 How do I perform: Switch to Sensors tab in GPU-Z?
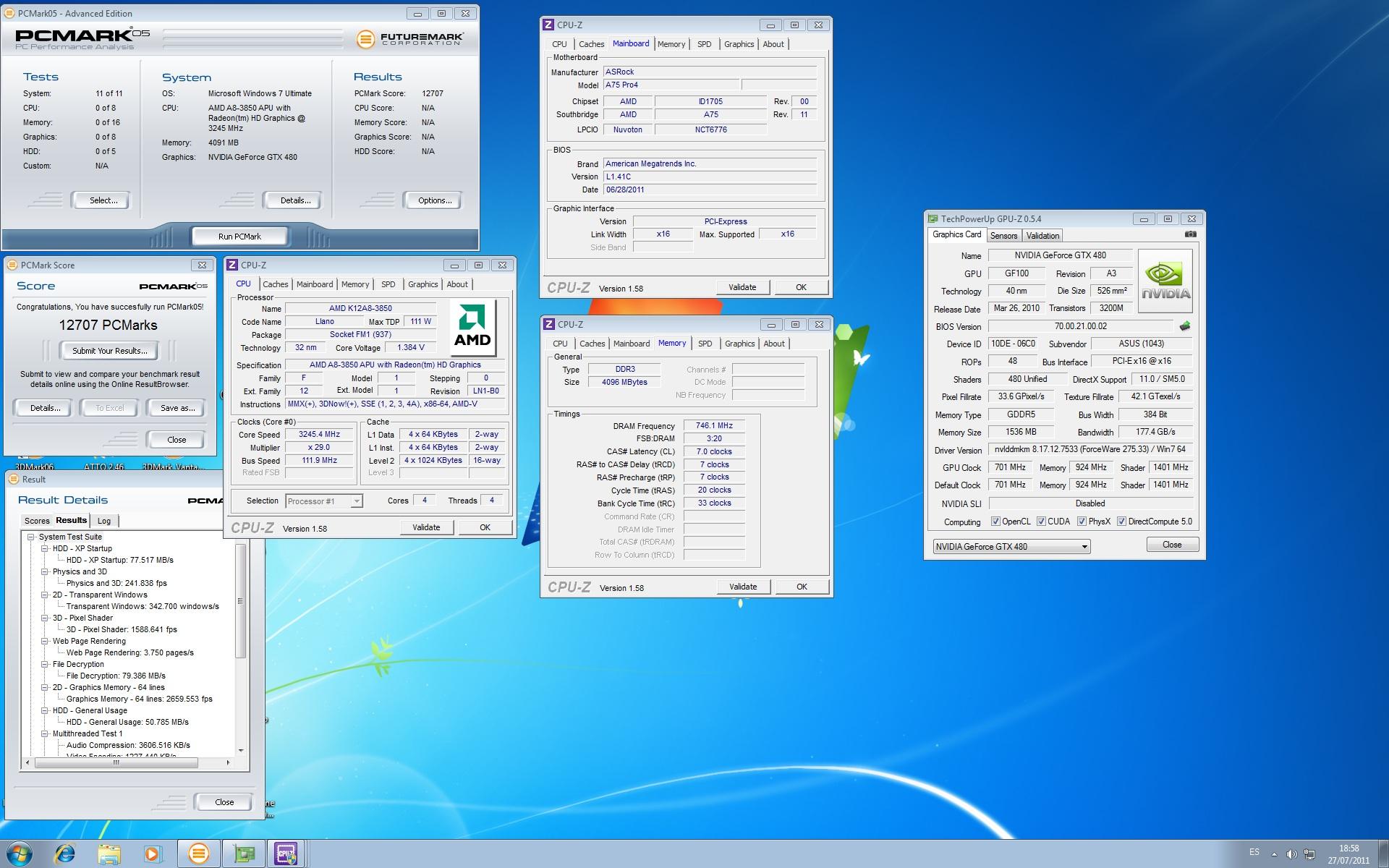coord(1003,236)
